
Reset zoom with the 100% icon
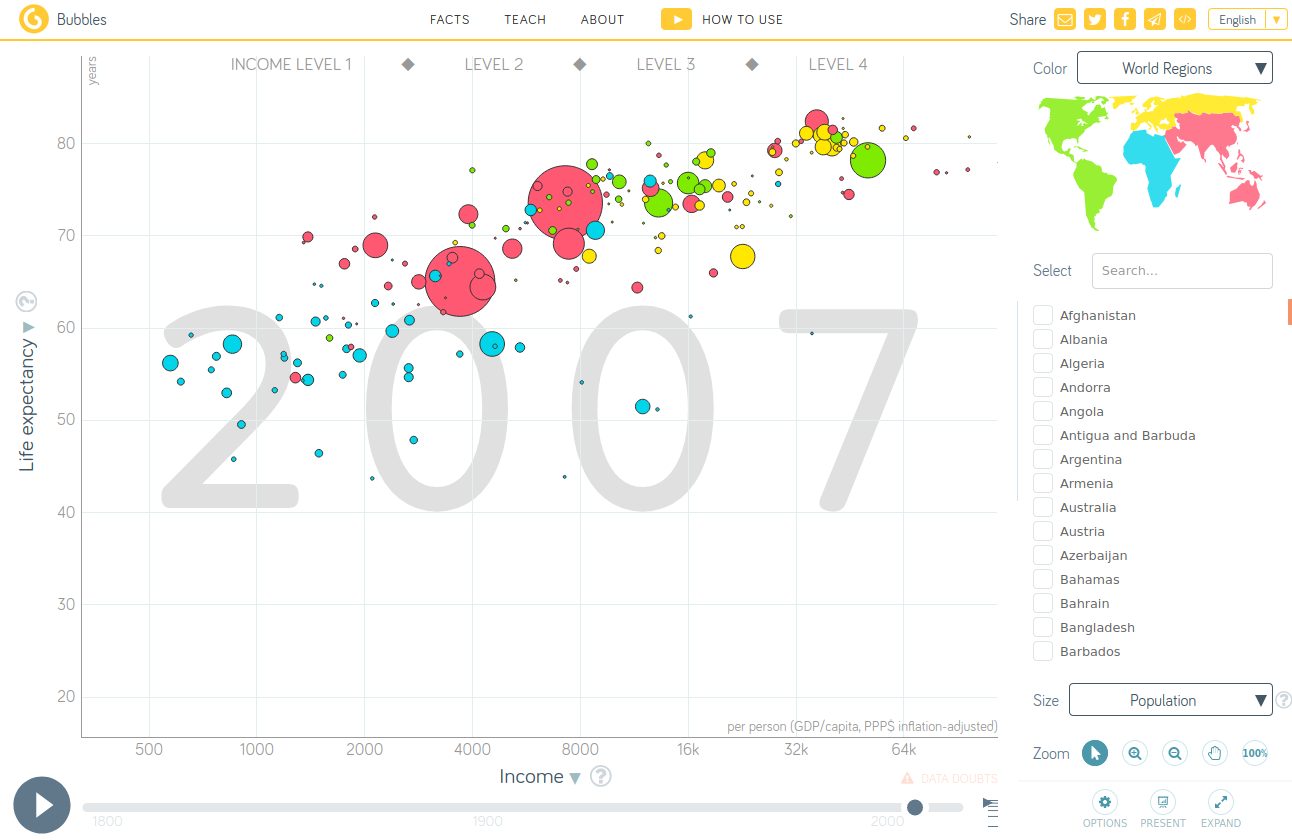1255,754
